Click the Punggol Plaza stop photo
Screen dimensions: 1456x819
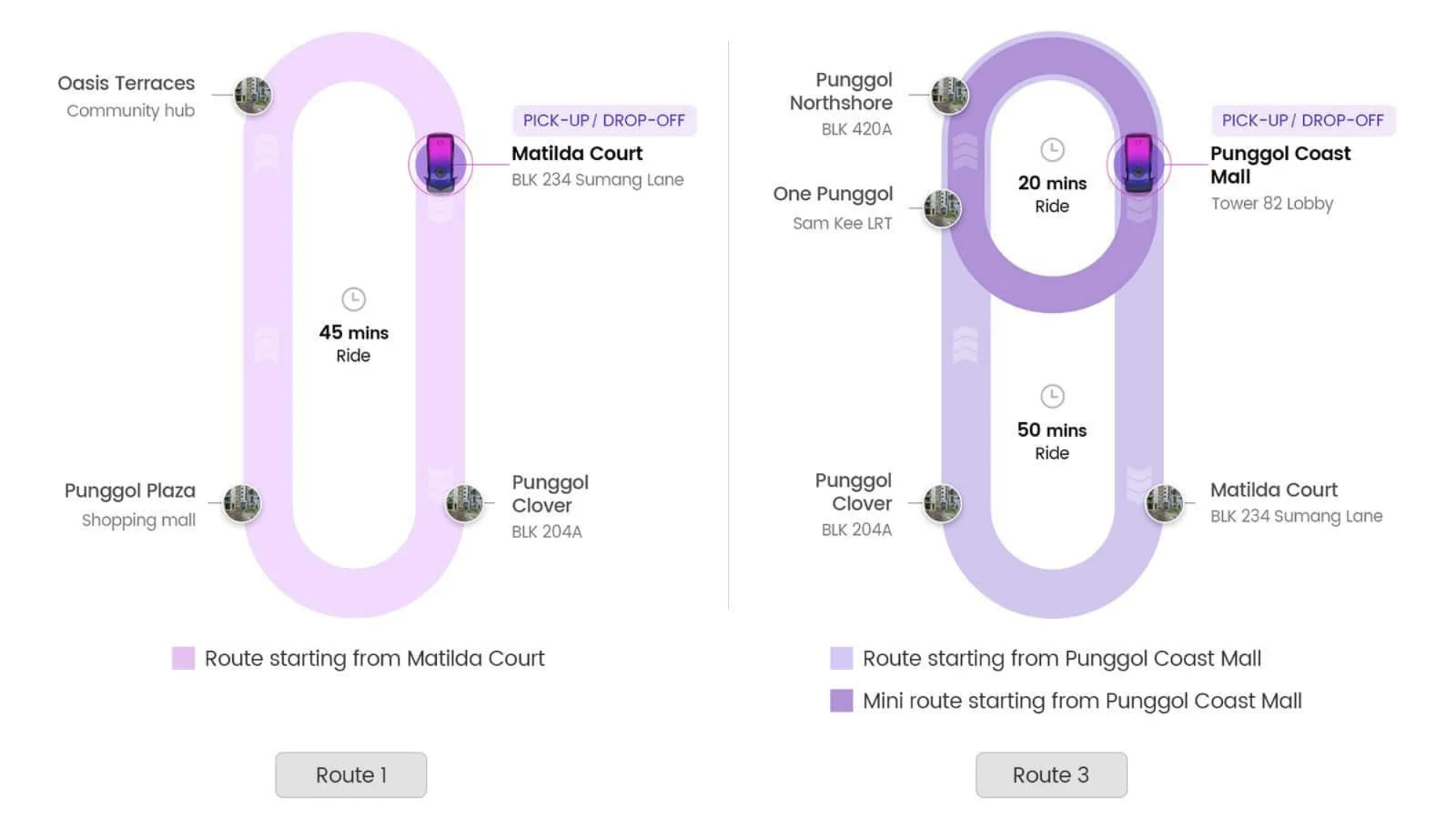[x=242, y=502]
